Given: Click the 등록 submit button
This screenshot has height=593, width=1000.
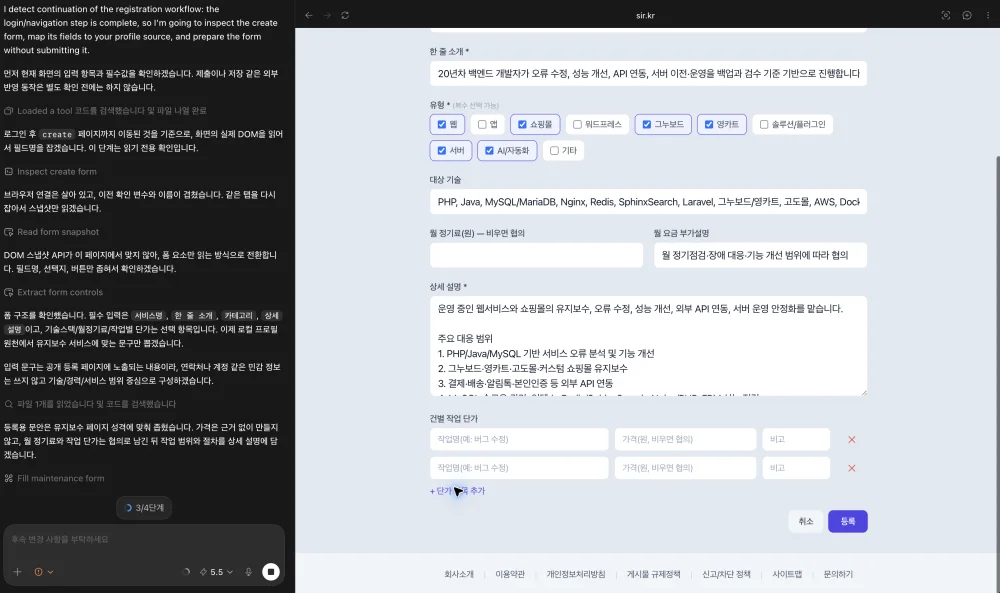Looking at the screenshot, I should [x=848, y=521].
